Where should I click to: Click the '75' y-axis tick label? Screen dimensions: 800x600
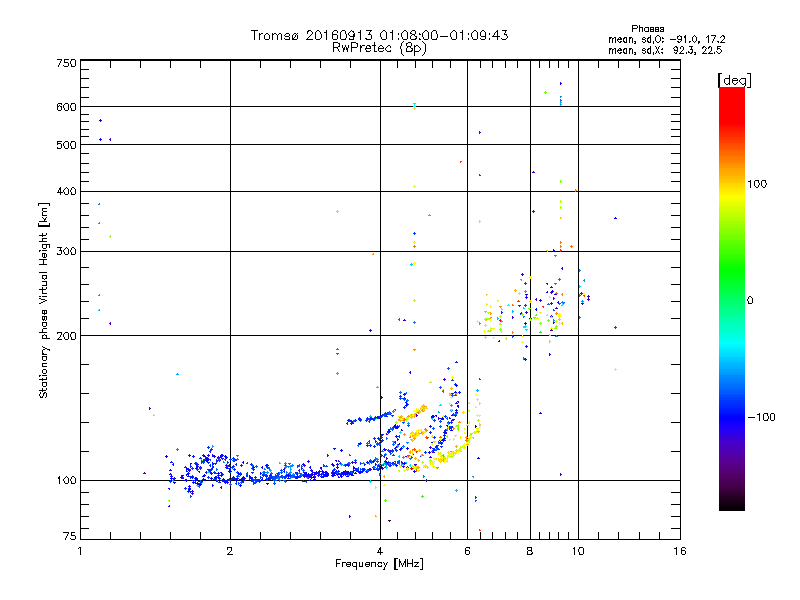click(x=69, y=536)
